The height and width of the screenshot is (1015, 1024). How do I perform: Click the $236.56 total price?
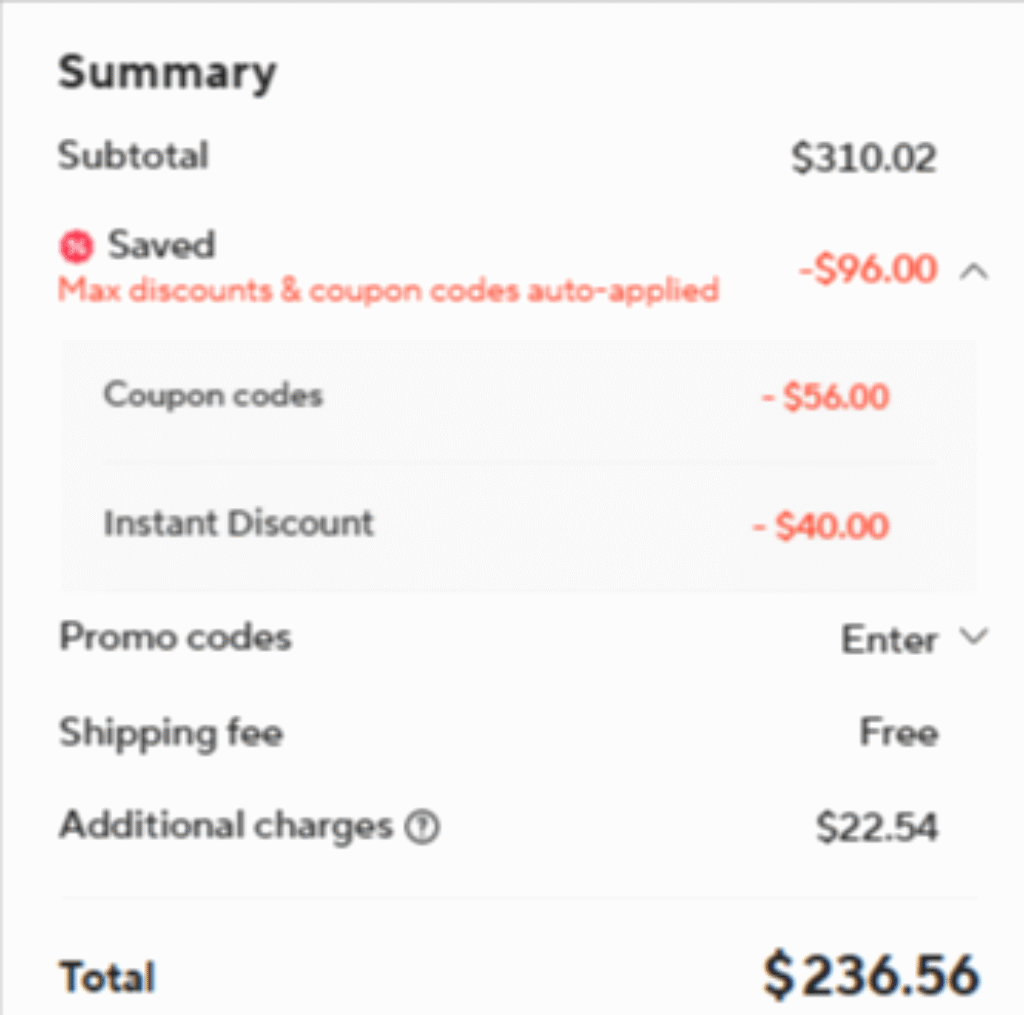pyautogui.click(x=871, y=974)
